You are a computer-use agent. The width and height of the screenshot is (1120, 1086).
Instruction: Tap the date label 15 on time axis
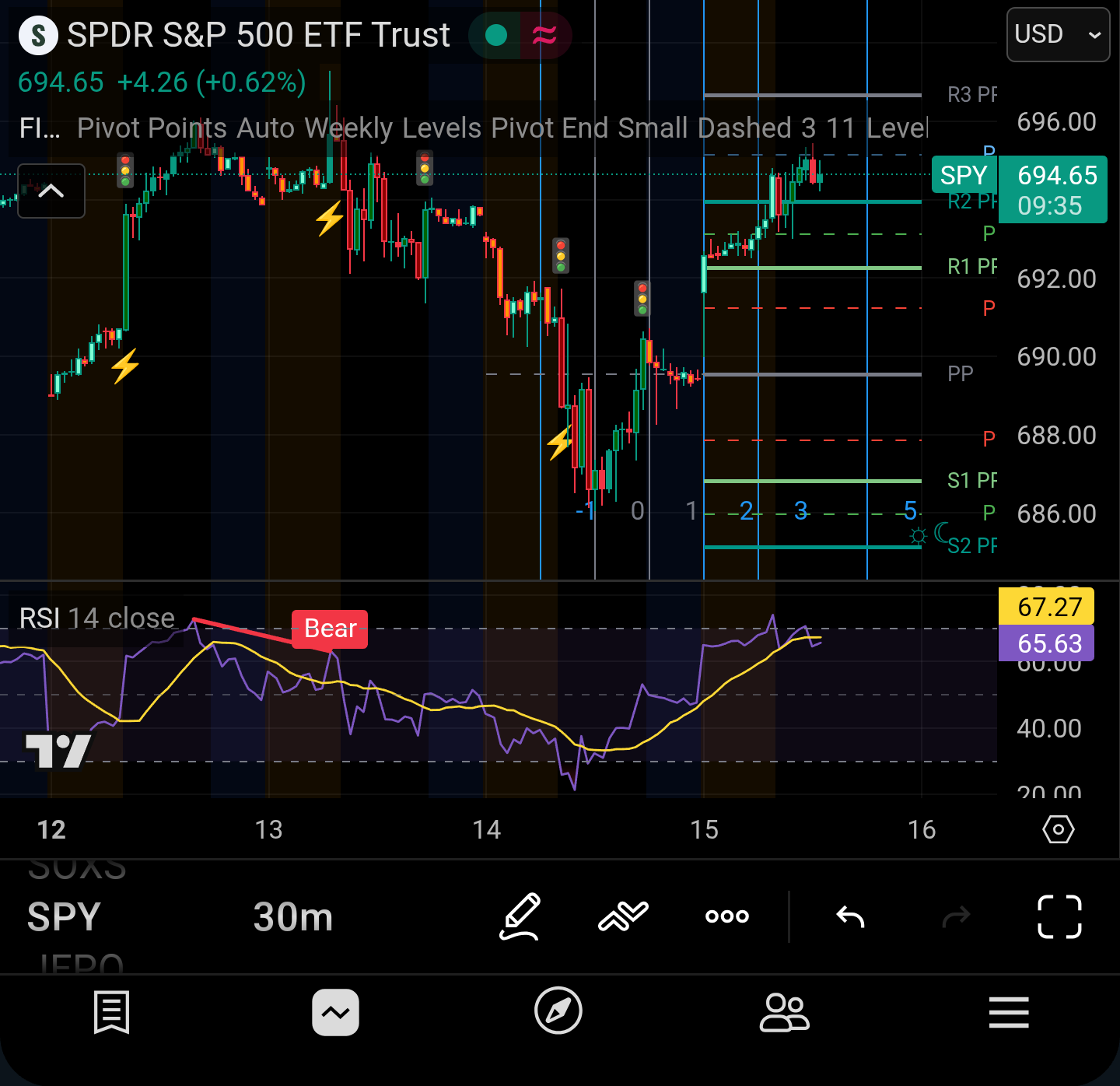point(705,830)
